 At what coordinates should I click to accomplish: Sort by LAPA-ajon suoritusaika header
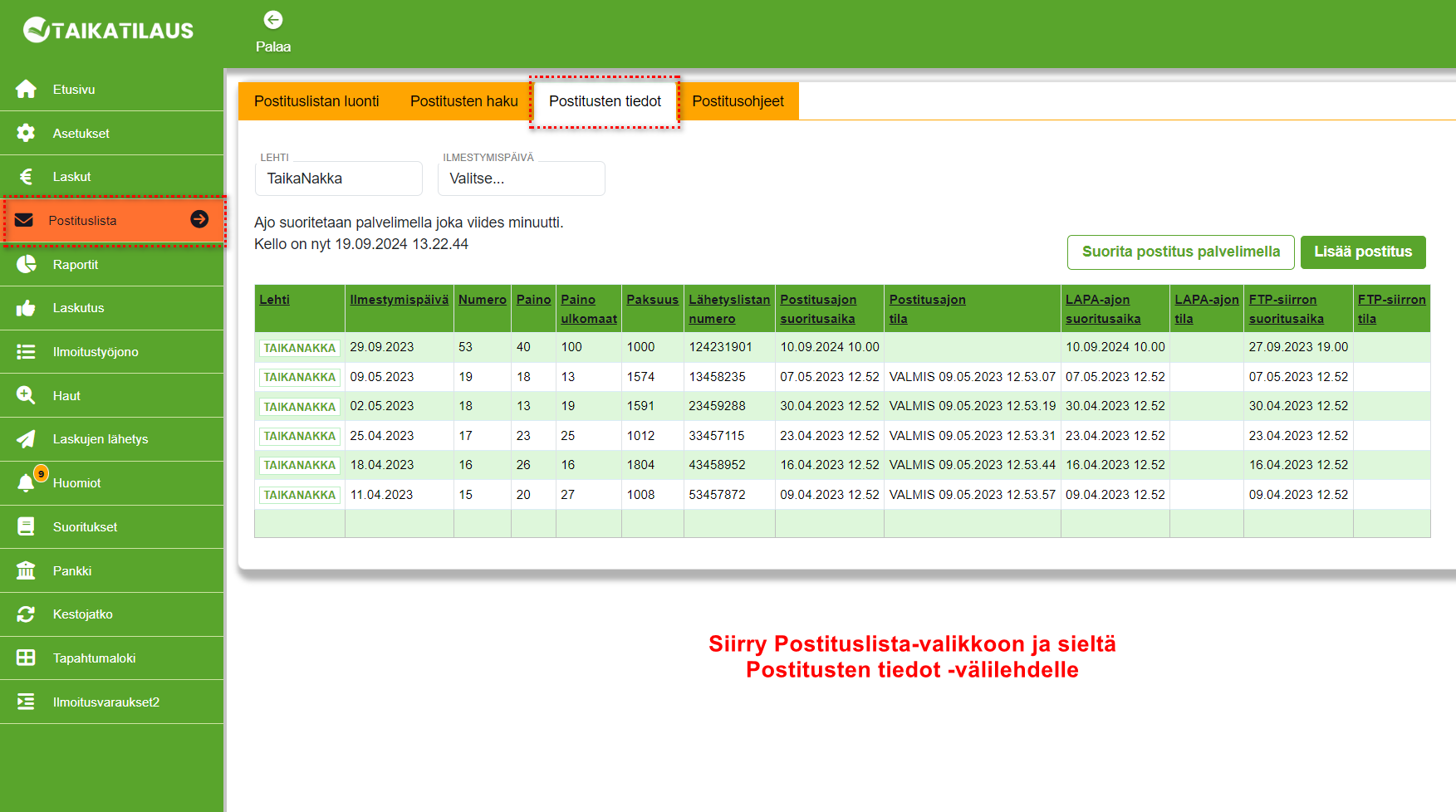pyautogui.click(x=1103, y=309)
